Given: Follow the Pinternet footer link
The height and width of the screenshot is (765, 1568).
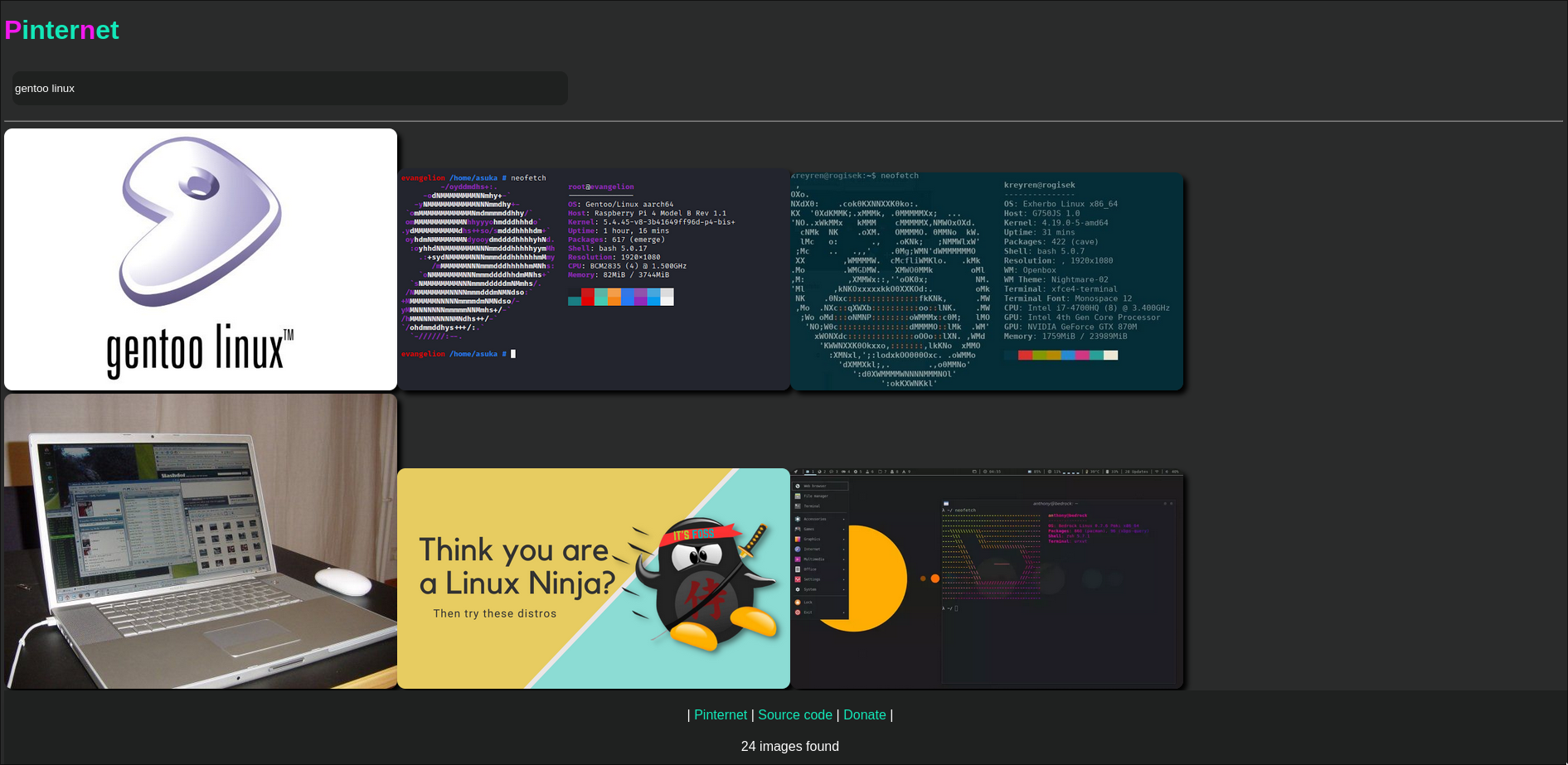Looking at the screenshot, I should click(x=721, y=714).
